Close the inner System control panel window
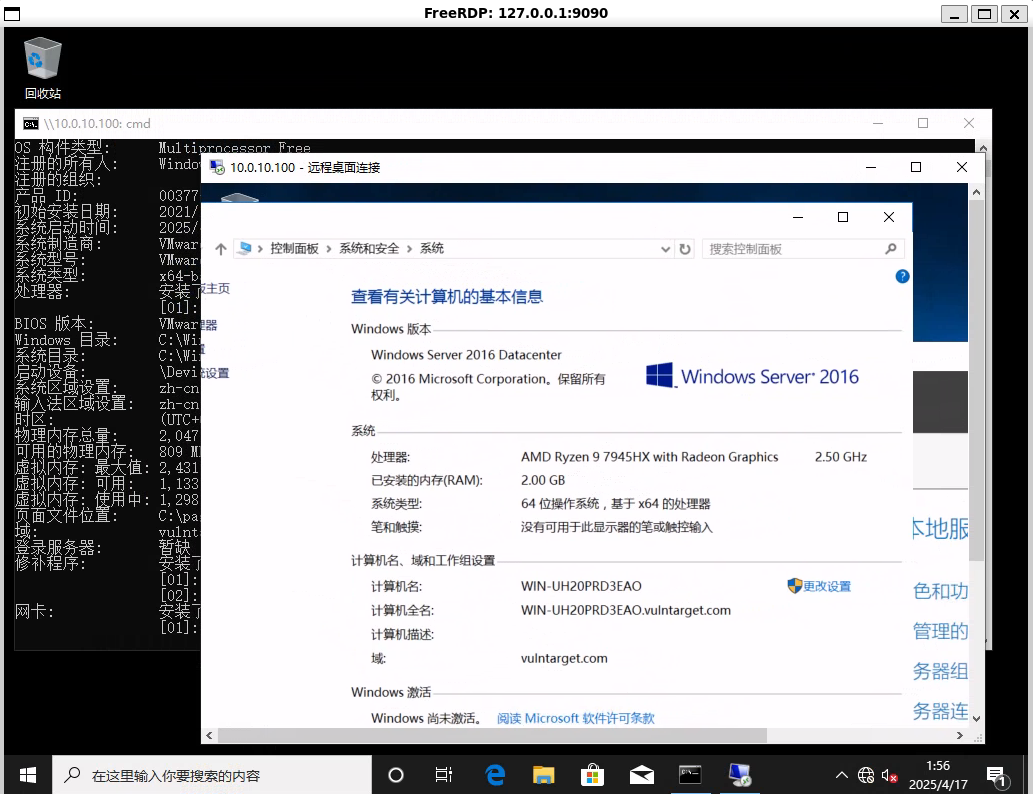Screen dimensions: 1033x794 889,217
